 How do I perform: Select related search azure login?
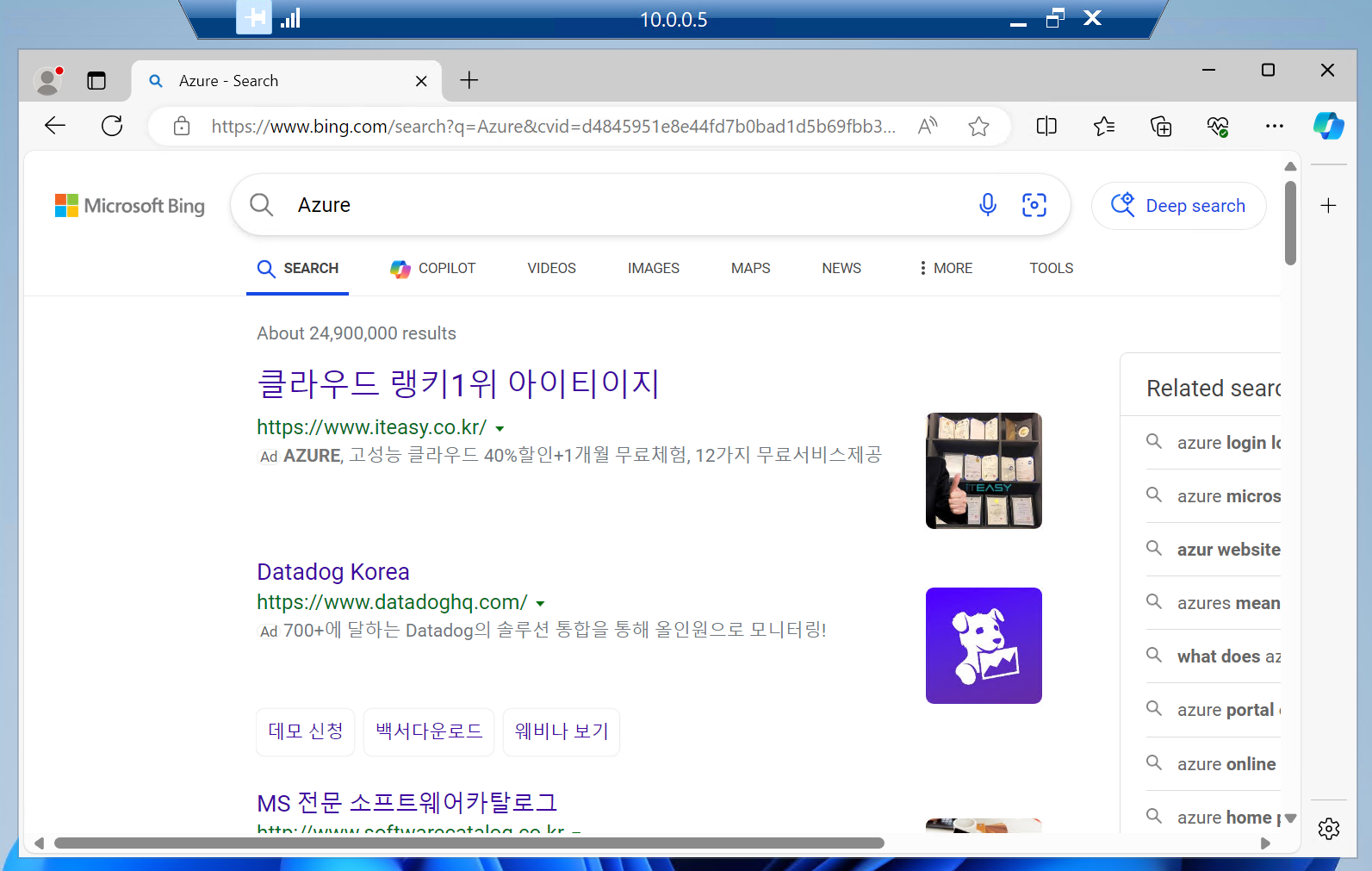[1229, 443]
